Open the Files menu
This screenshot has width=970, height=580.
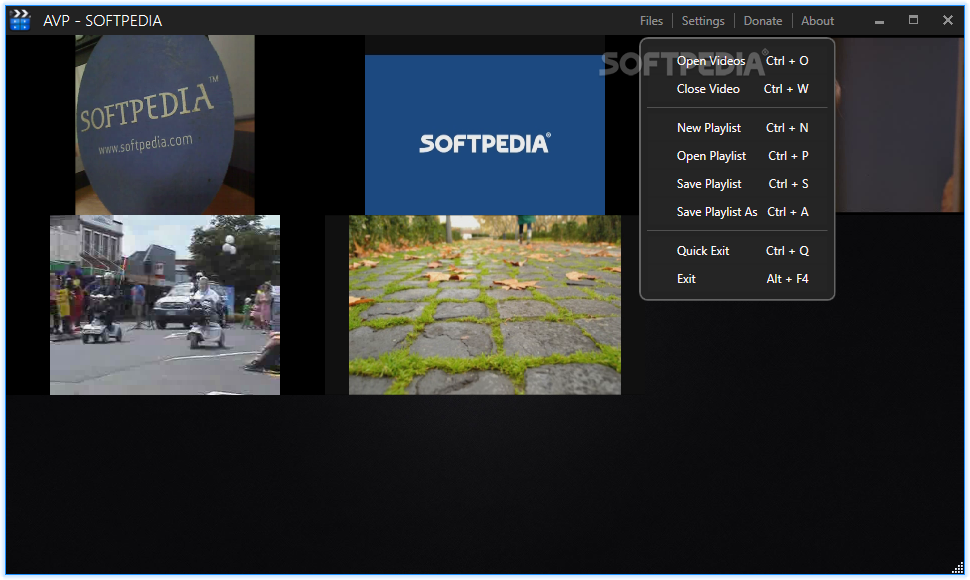(651, 21)
